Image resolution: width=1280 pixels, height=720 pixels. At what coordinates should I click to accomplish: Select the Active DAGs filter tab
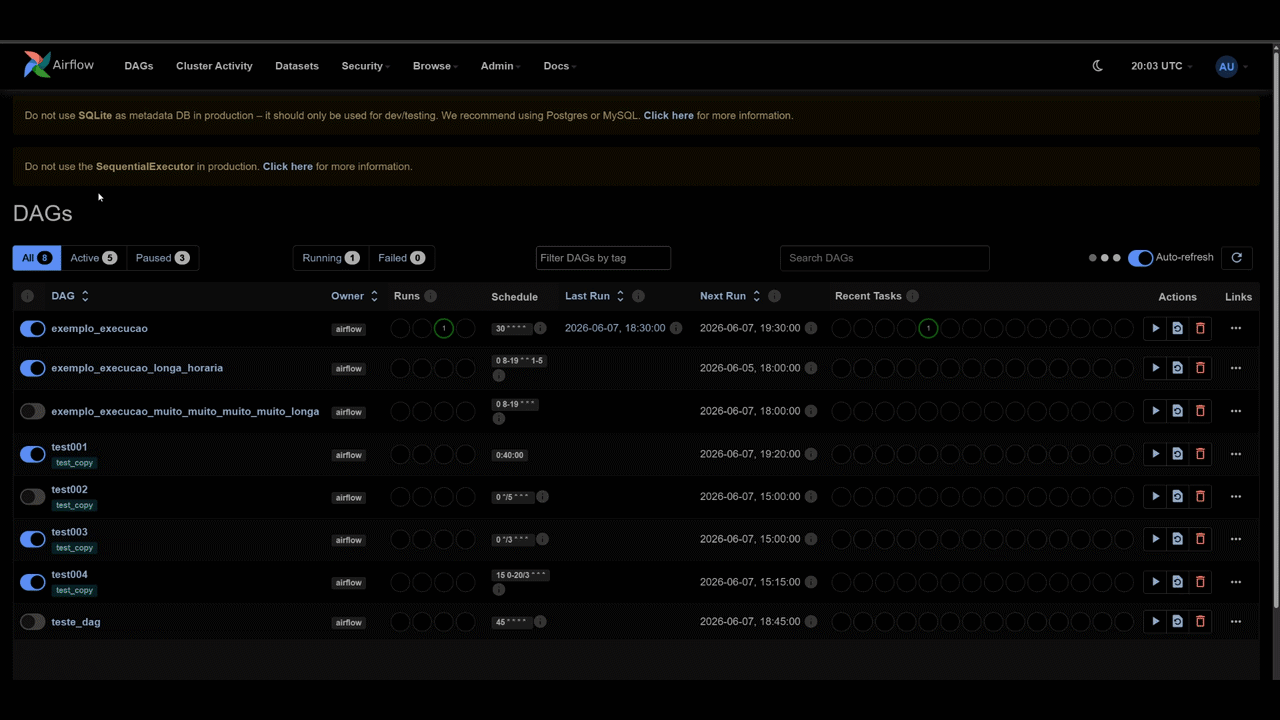(x=94, y=258)
